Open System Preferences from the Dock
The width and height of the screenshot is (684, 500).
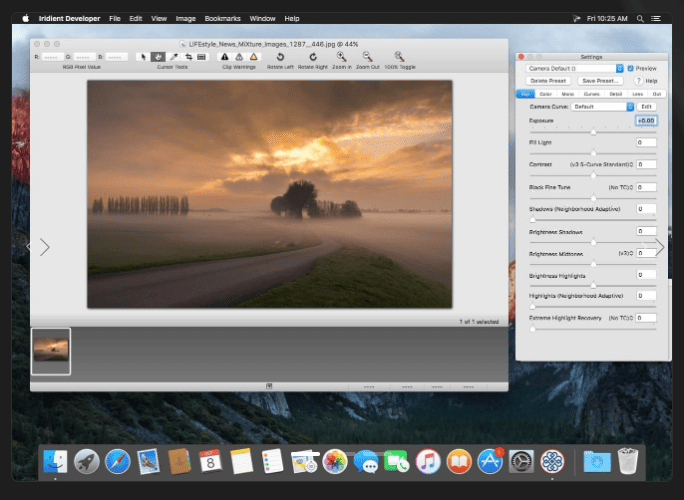tap(521, 461)
